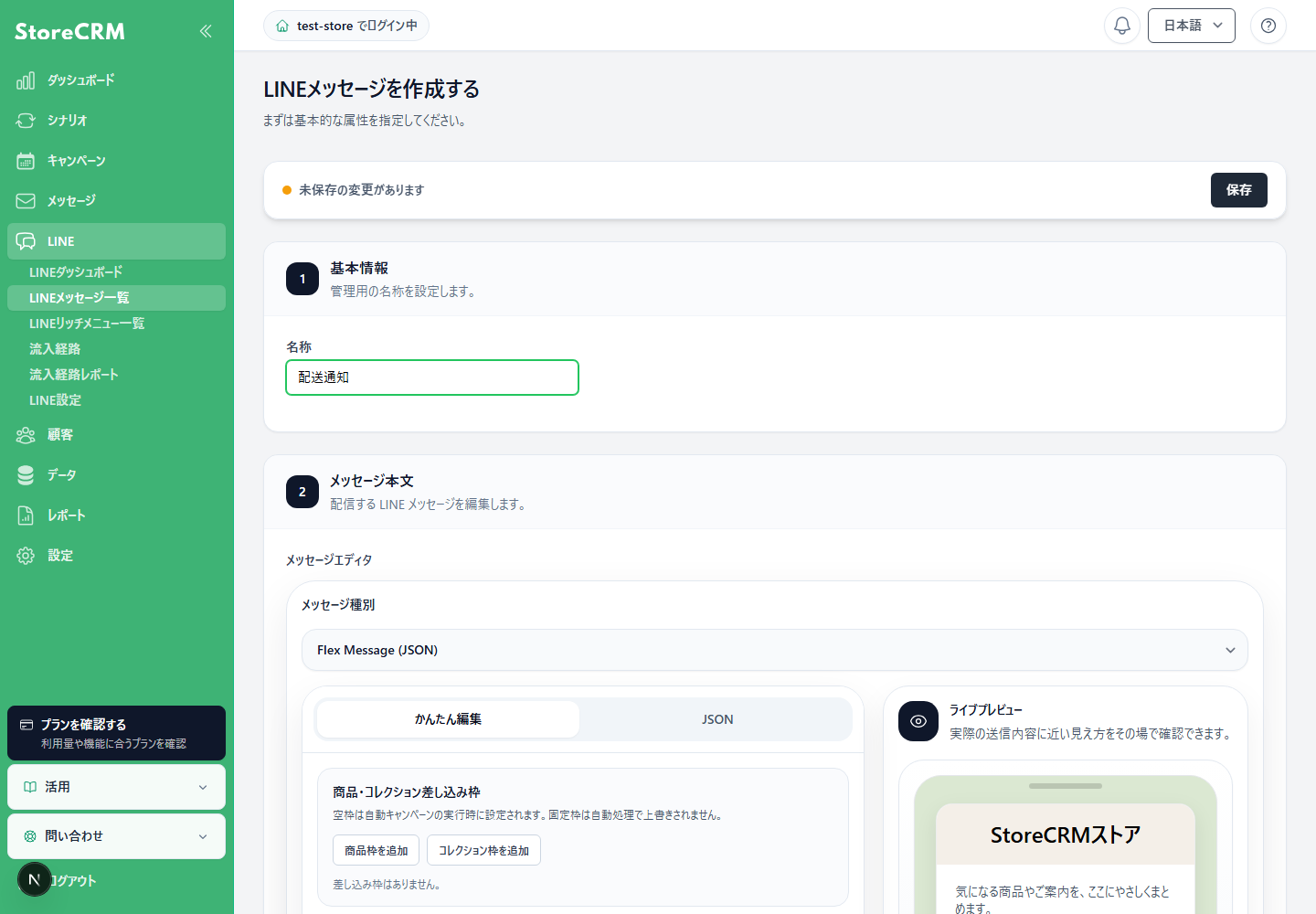Click 差し込み枠はありません。 text
This screenshot has height=914, width=1316.
(x=387, y=885)
